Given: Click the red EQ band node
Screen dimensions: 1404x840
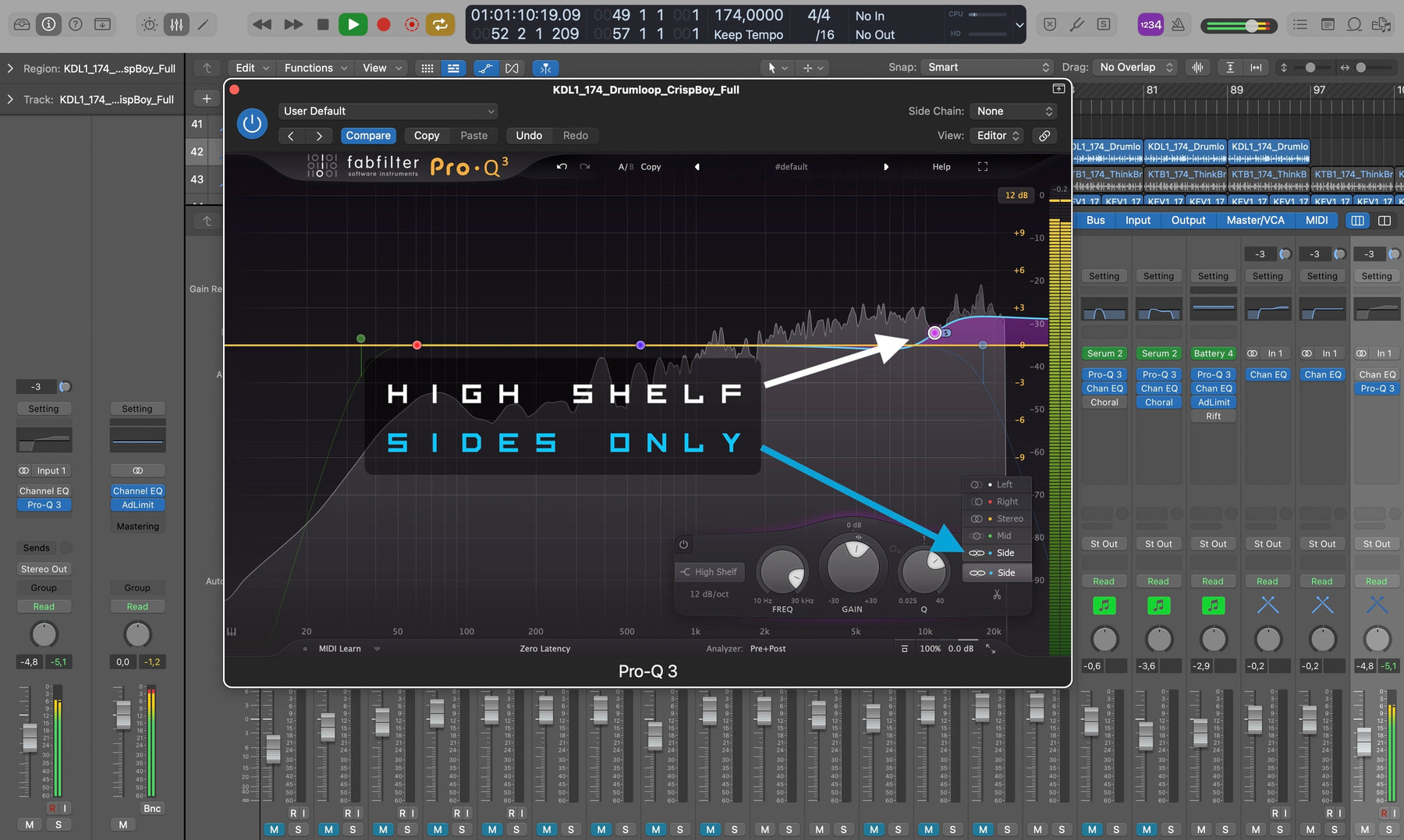Looking at the screenshot, I should (x=417, y=345).
